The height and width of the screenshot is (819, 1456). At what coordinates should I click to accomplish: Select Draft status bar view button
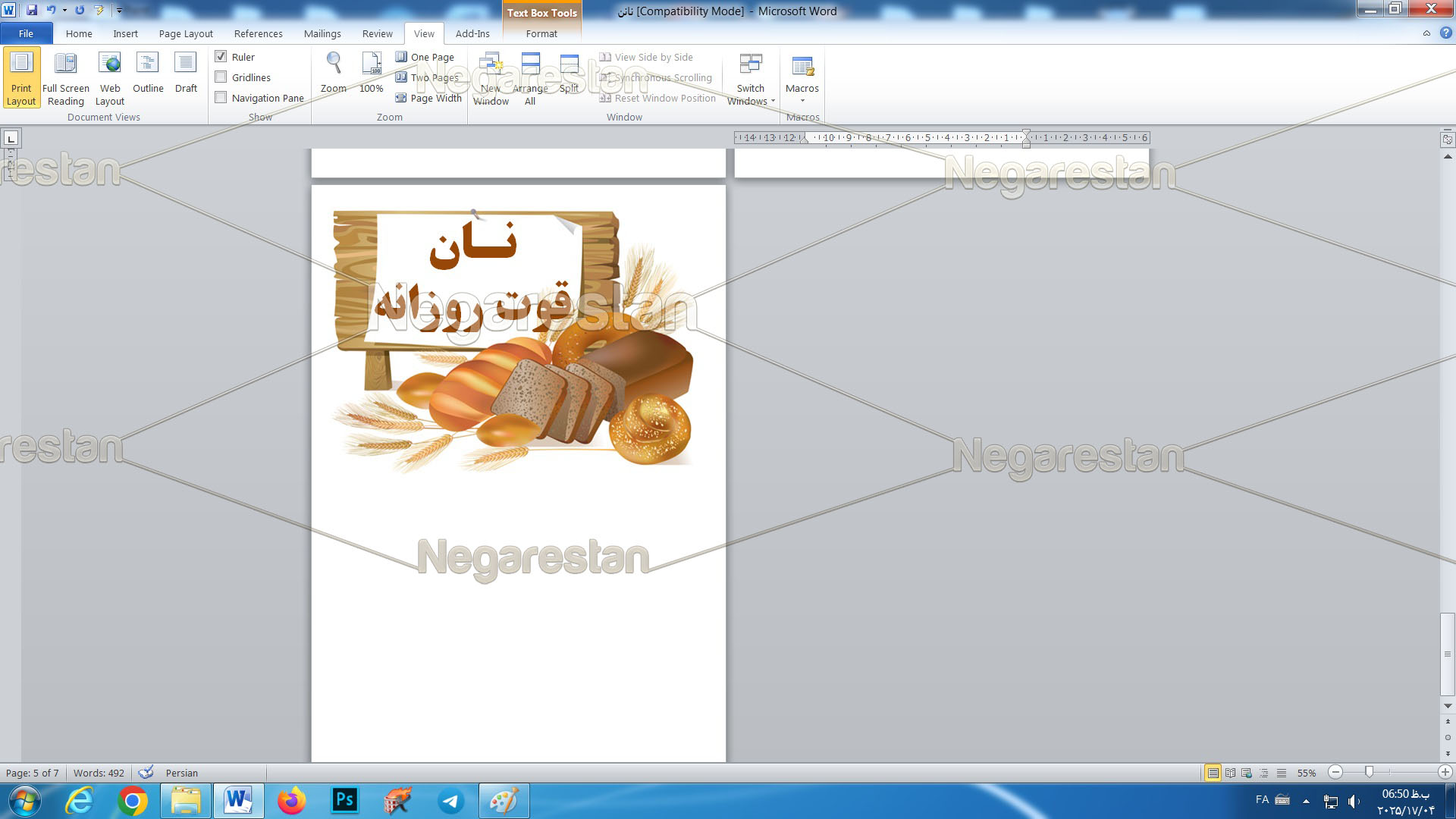(x=1282, y=773)
